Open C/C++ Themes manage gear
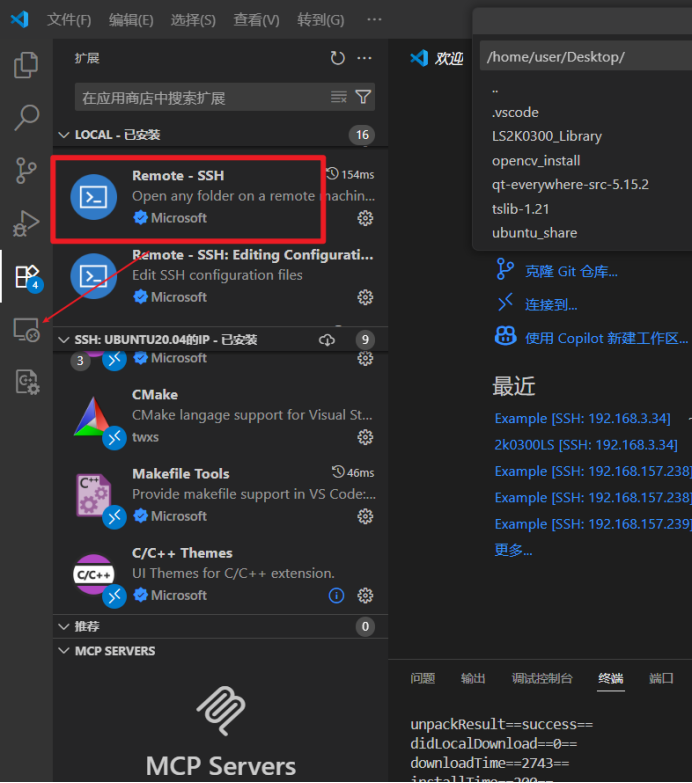The image size is (692, 783). pyautogui.click(x=365, y=596)
